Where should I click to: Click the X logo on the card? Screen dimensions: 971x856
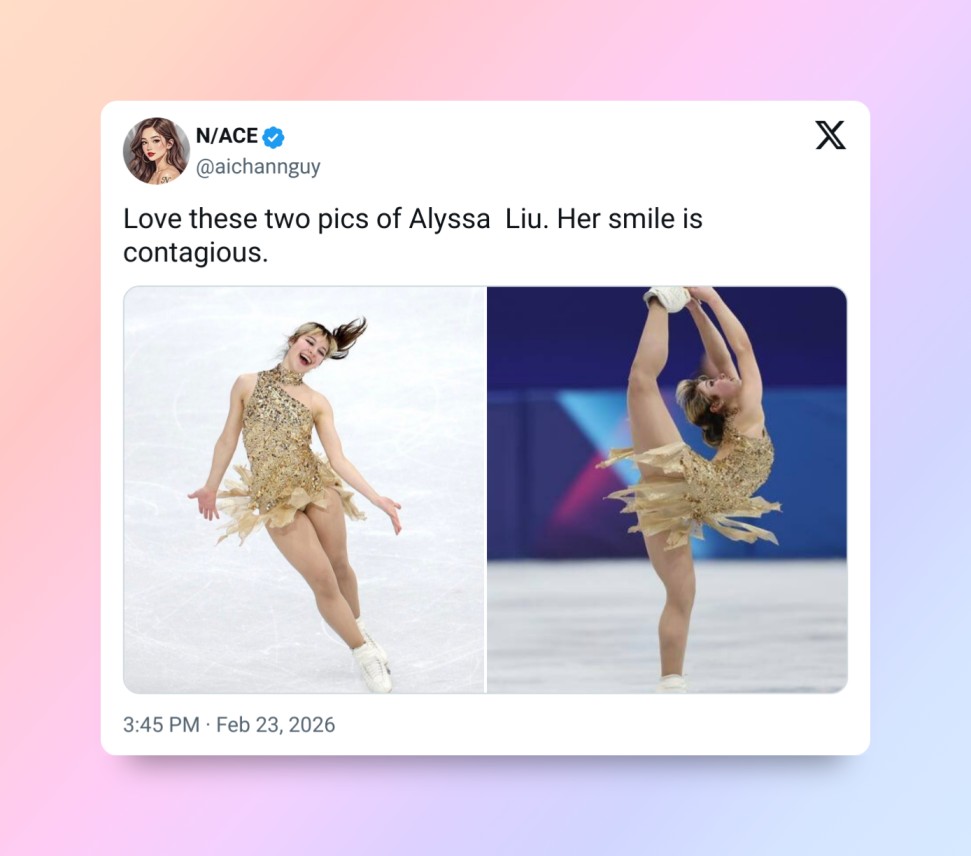[x=830, y=135]
